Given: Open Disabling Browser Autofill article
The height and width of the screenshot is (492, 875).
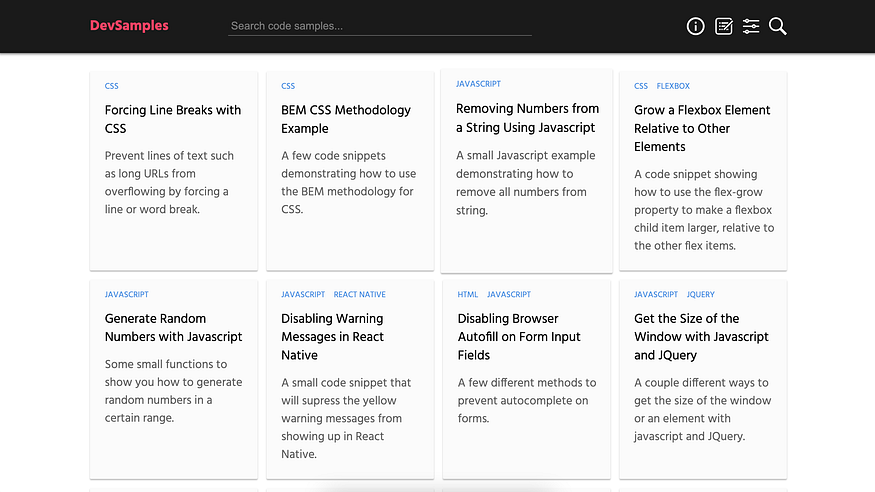Looking at the screenshot, I should 519,337.
